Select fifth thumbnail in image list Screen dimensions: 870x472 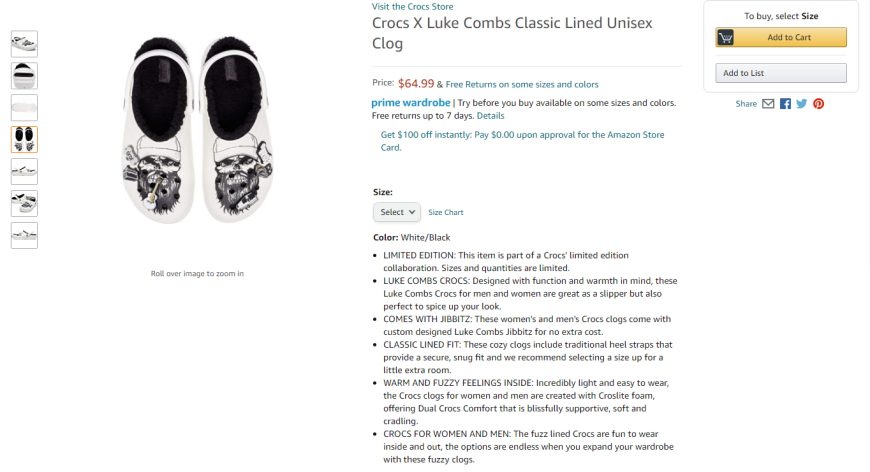click(24, 172)
